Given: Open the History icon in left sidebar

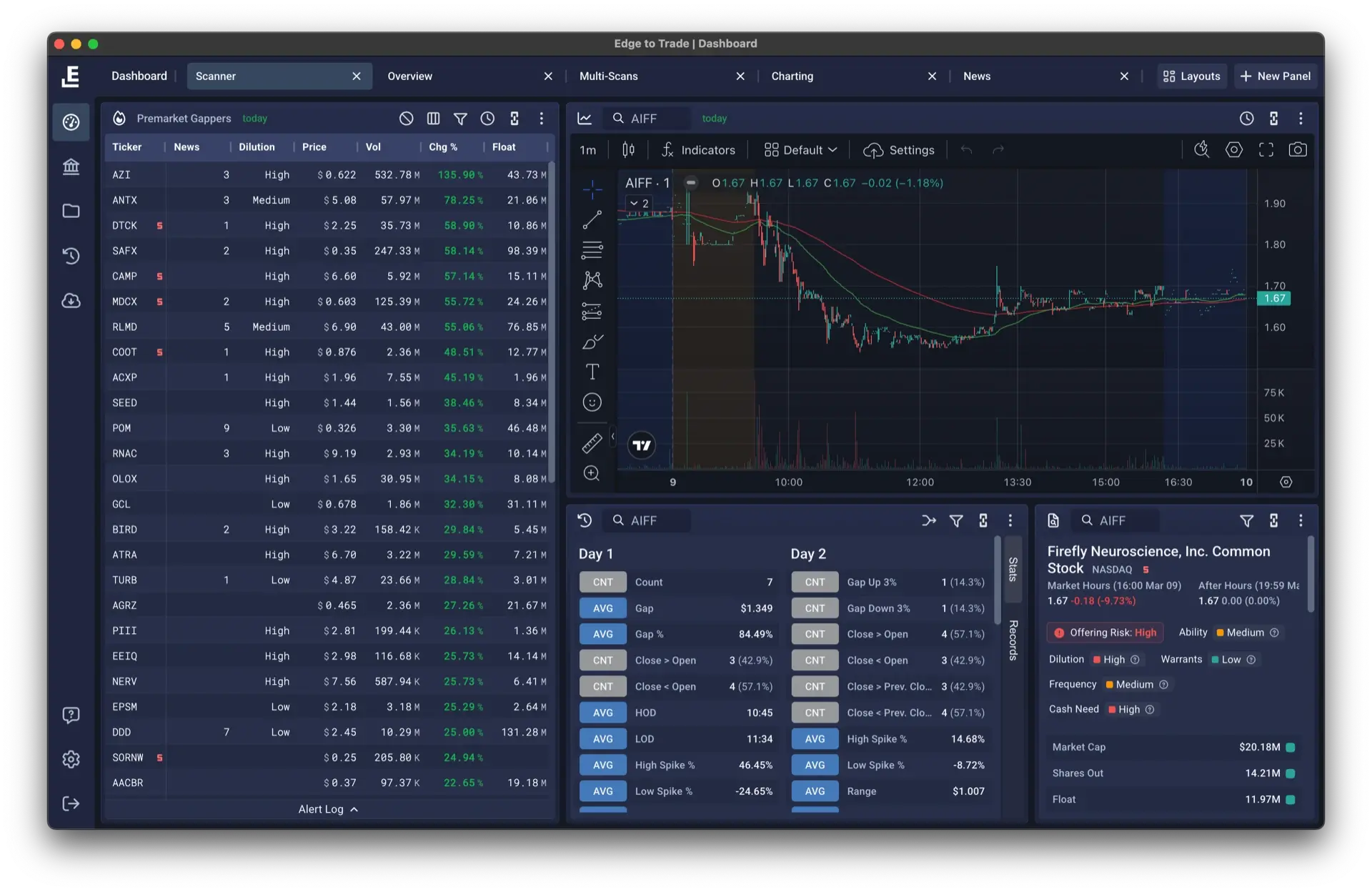Looking at the screenshot, I should 71,256.
